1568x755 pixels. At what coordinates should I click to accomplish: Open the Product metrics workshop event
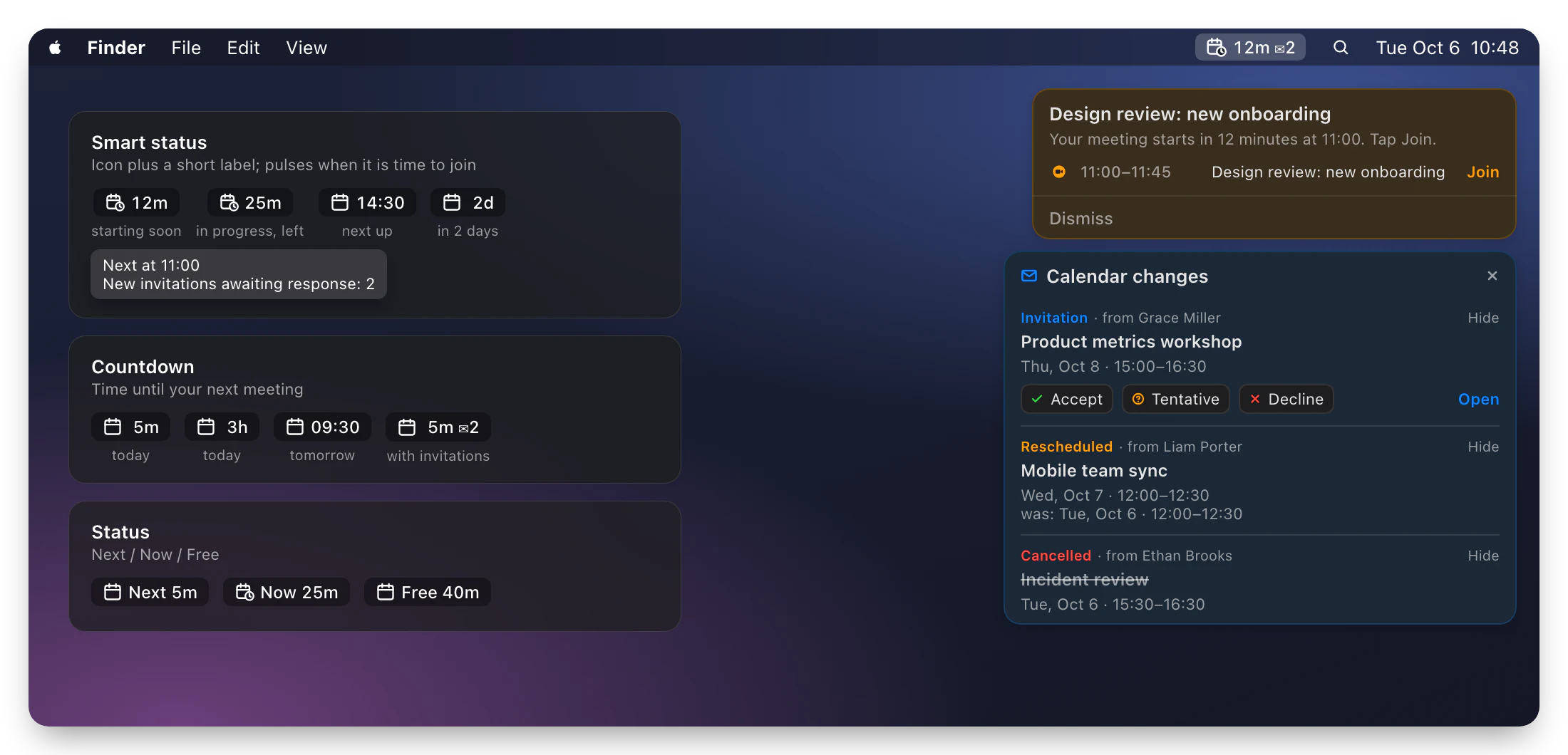click(1478, 400)
